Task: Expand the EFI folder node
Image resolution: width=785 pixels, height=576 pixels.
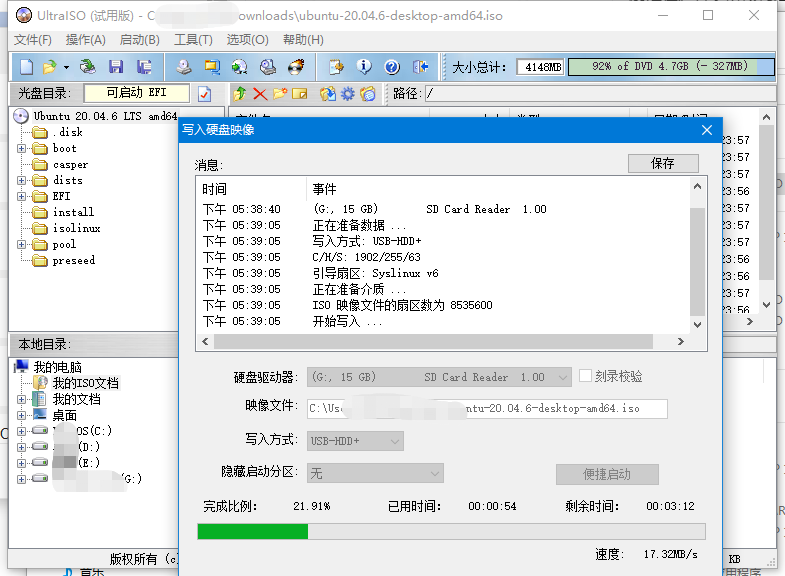Action: click(21, 197)
